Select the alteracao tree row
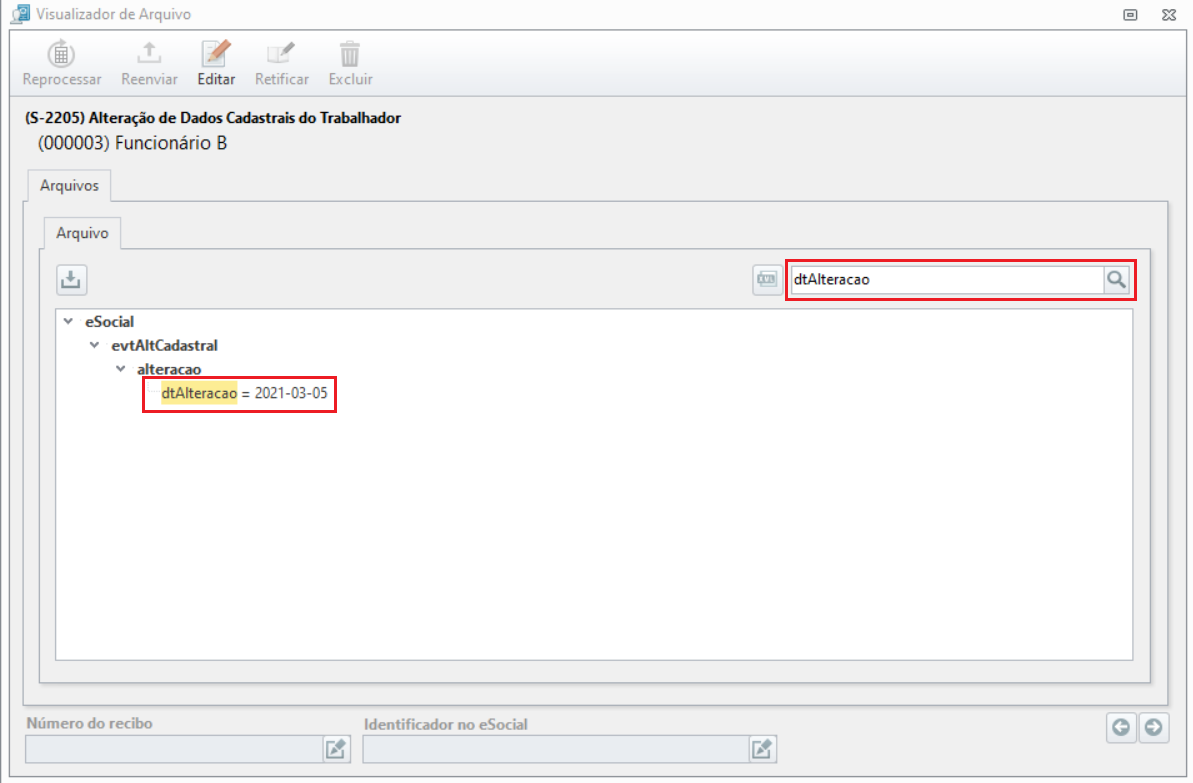Image resolution: width=1193 pixels, height=783 pixels. point(169,369)
